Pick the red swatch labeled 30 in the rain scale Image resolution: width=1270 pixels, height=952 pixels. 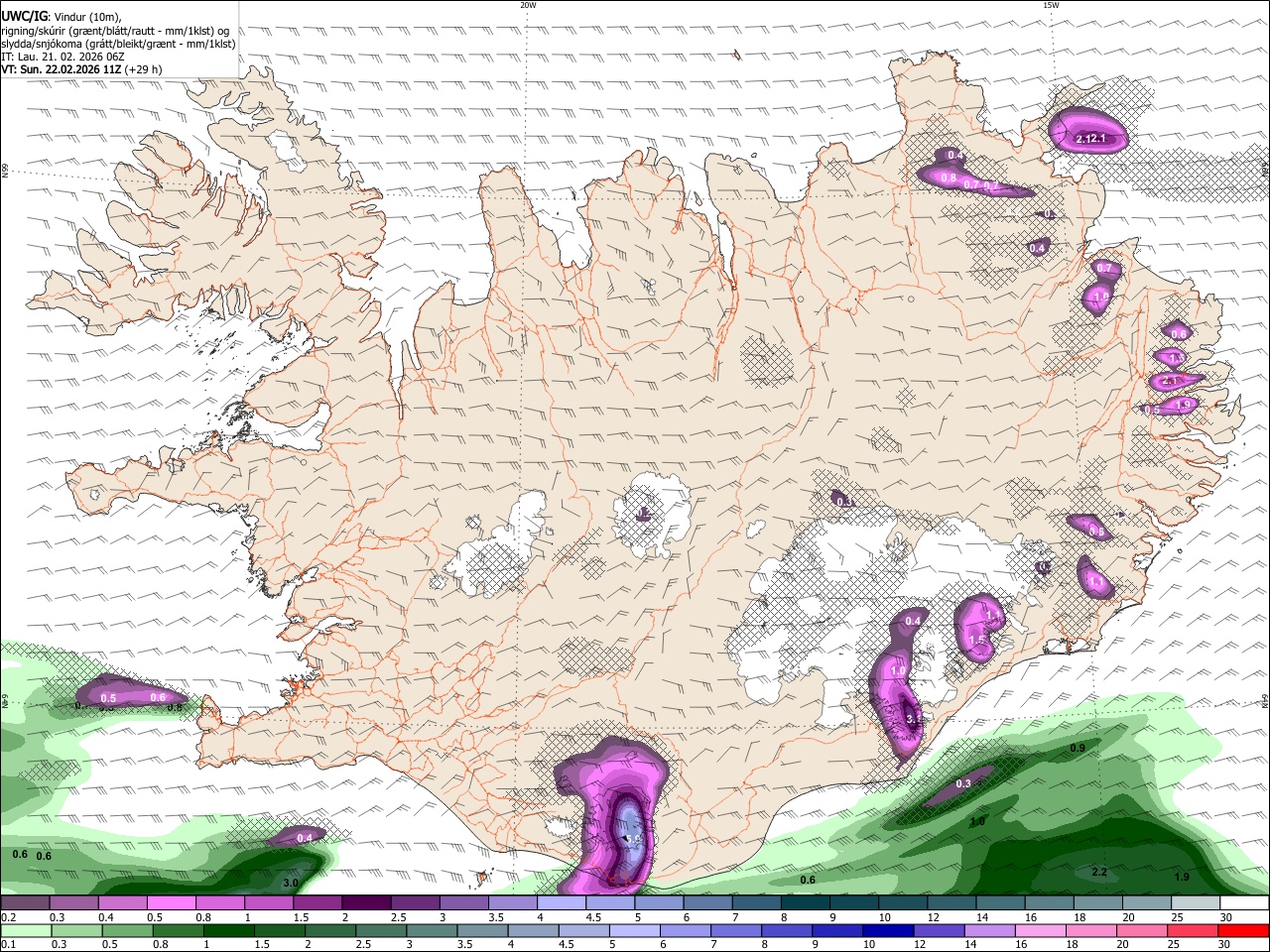[x=1243, y=931]
